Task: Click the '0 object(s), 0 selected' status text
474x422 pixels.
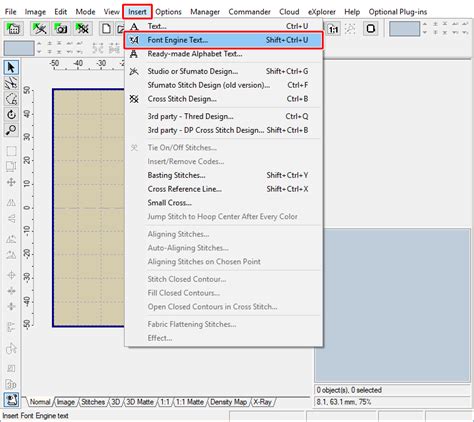Action: tap(349, 390)
